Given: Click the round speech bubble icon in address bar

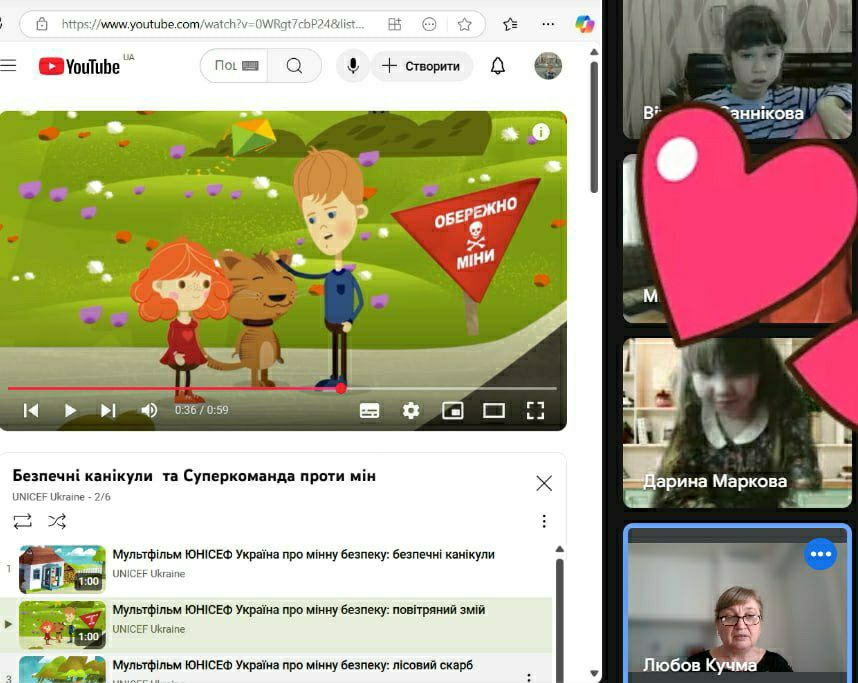Looking at the screenshot, I should 430,24.
